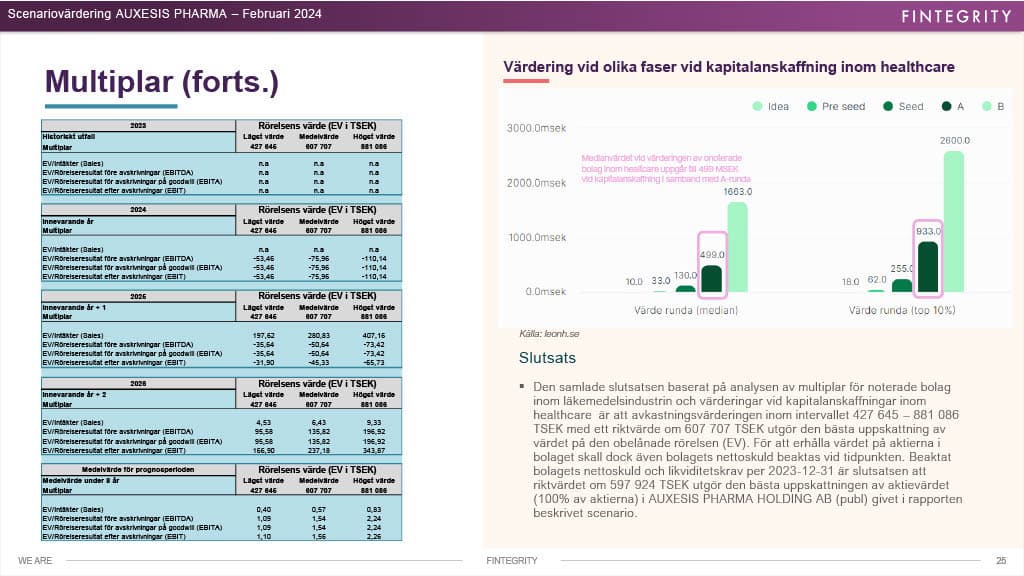Click the A series legend dot
This screenshot has height=576, width=1024.
(946, 106)
